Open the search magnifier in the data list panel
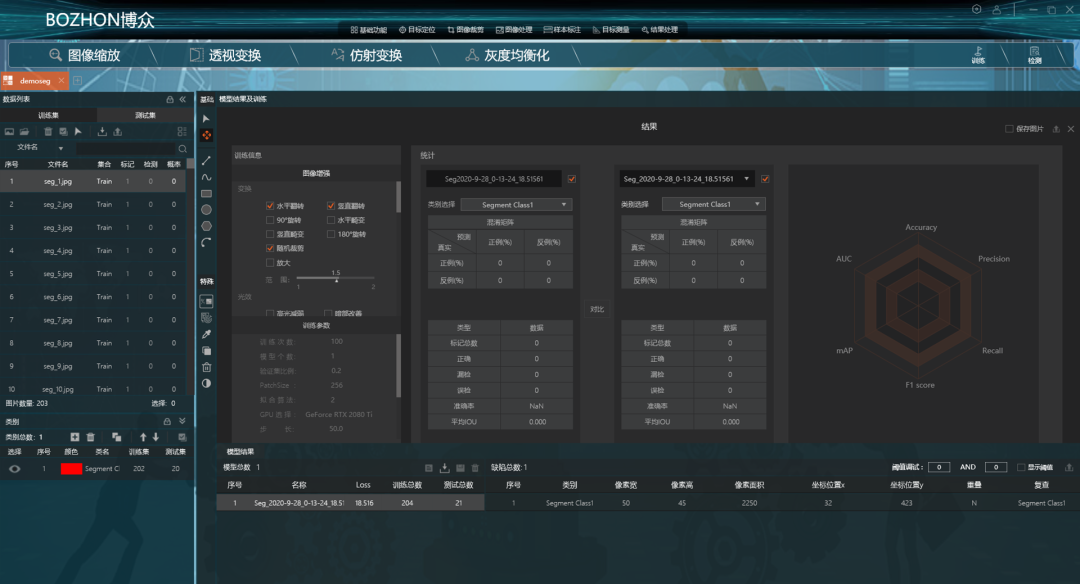 tap(183, 149)
